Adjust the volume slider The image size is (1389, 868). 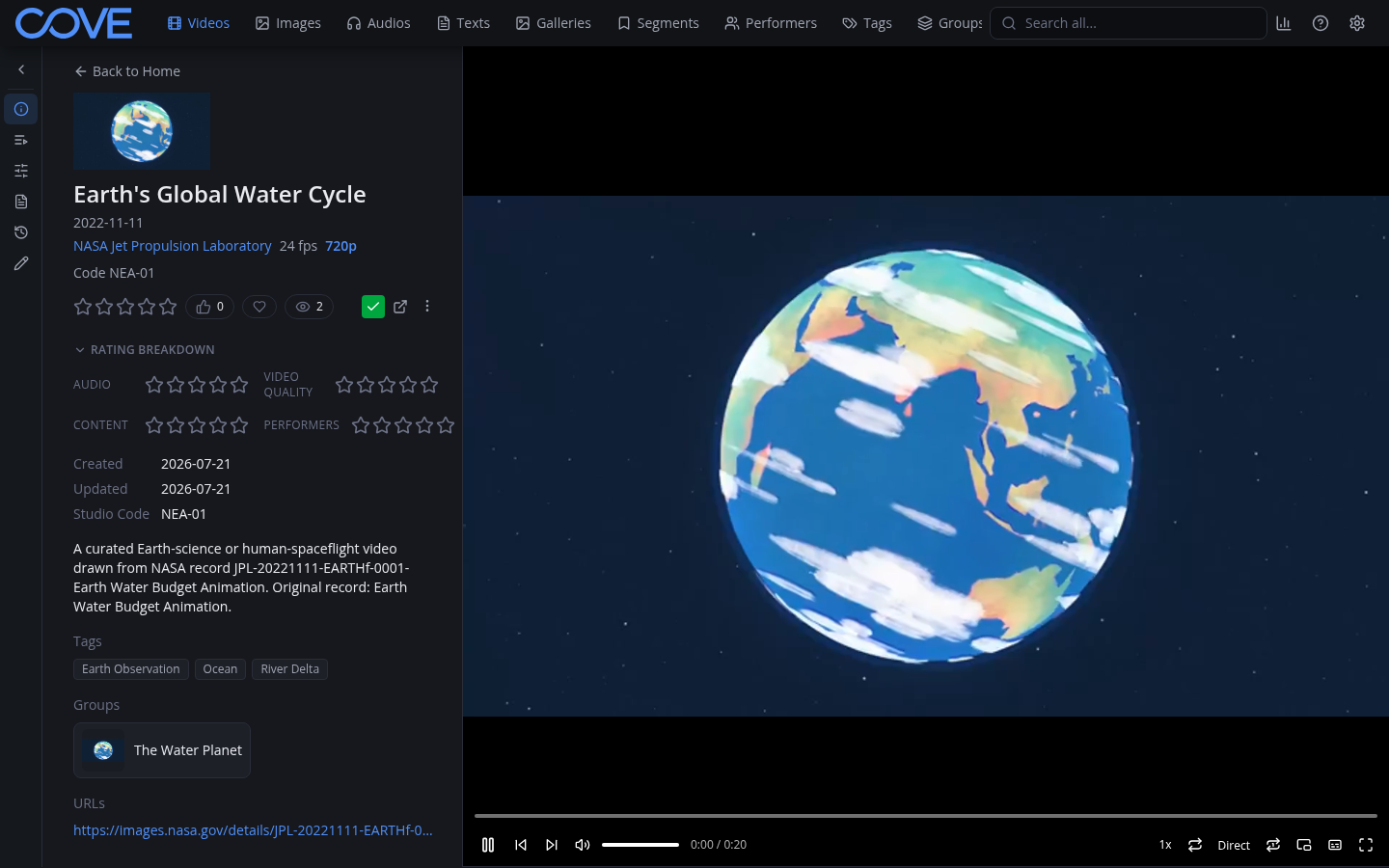click(x=640, y=845)
